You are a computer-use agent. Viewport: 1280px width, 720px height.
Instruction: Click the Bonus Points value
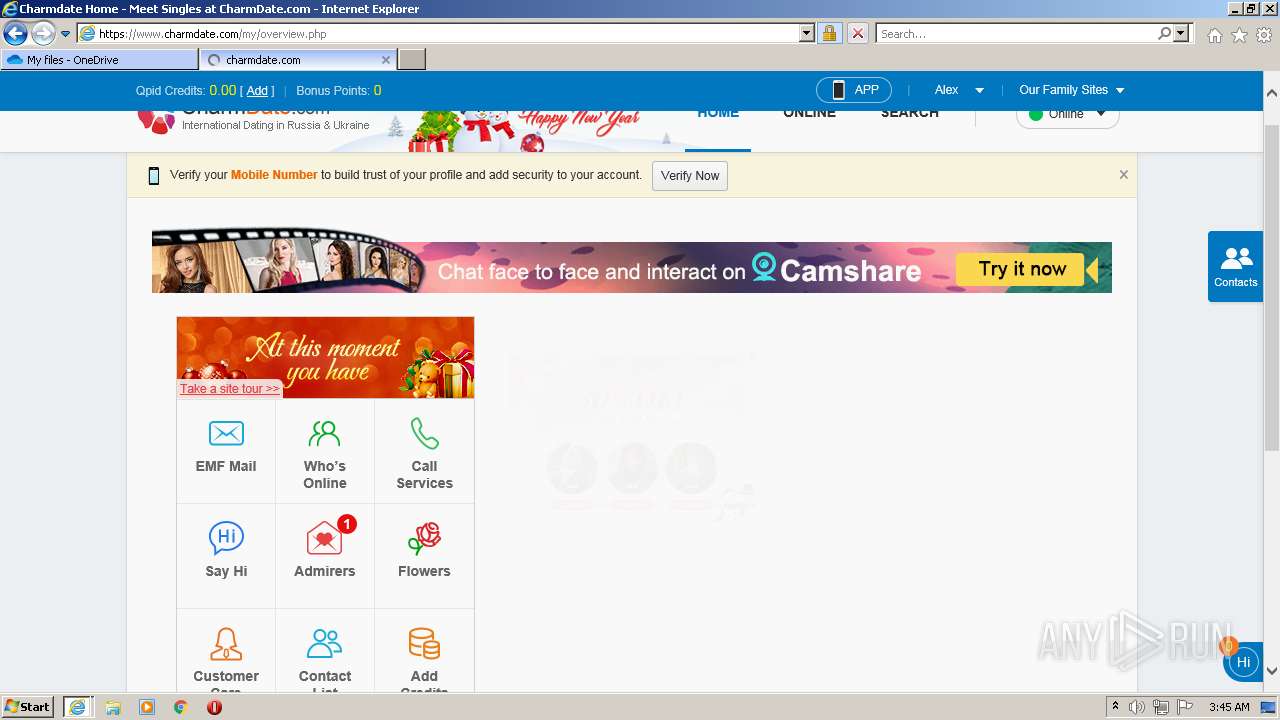378,91
